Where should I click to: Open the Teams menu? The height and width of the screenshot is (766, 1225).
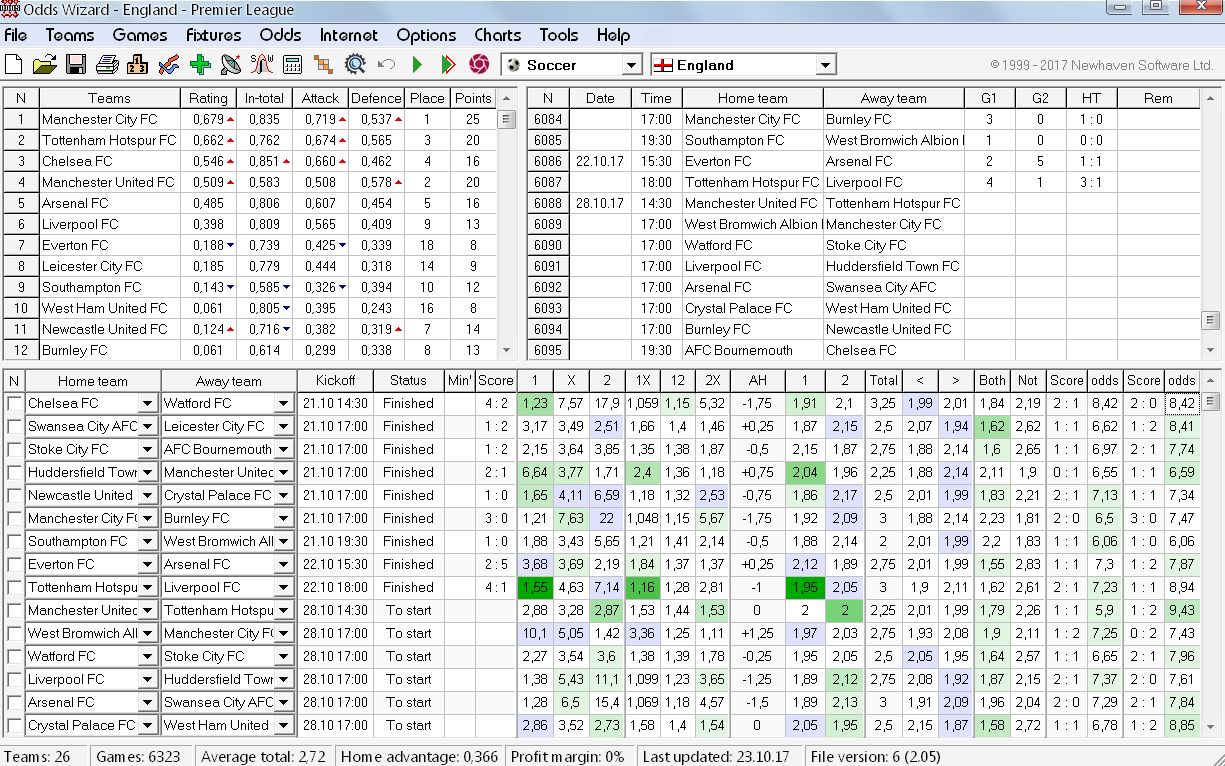click(69, 35)
